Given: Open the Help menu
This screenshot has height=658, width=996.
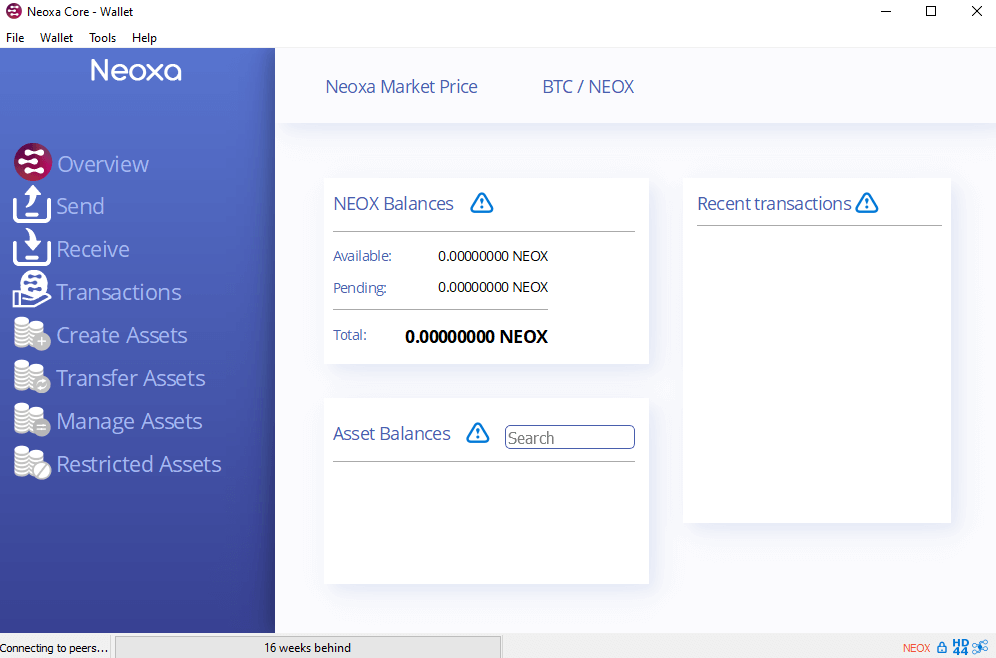Looking at the screenshot, I should tap(144, 37).
